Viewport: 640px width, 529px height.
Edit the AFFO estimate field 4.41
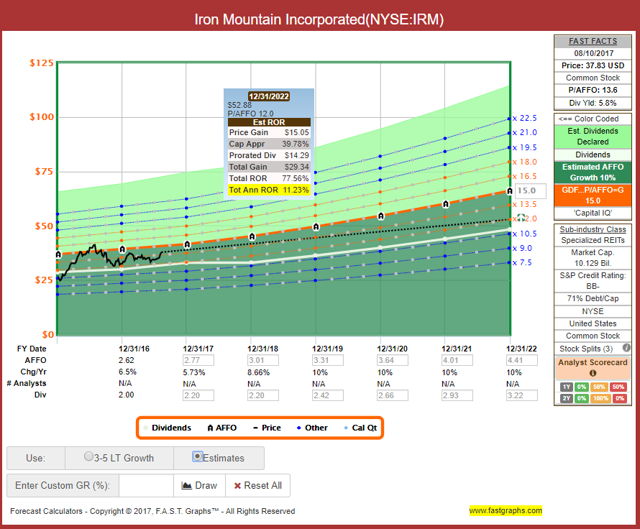pyautogui.click(x=522, y=360)
